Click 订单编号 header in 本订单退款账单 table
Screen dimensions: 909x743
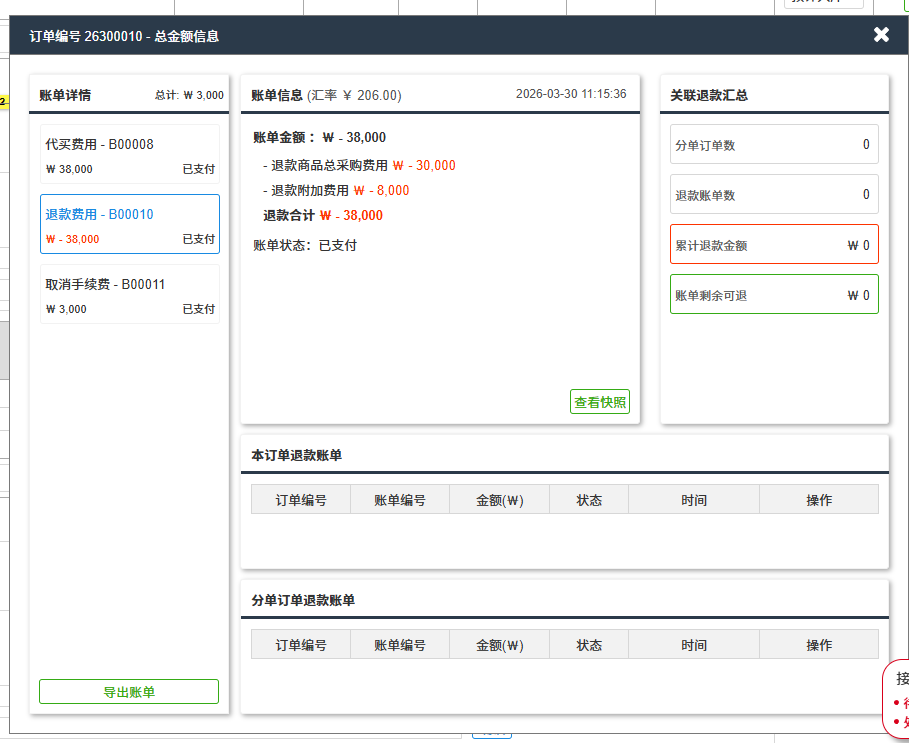[x=301, y=500]
